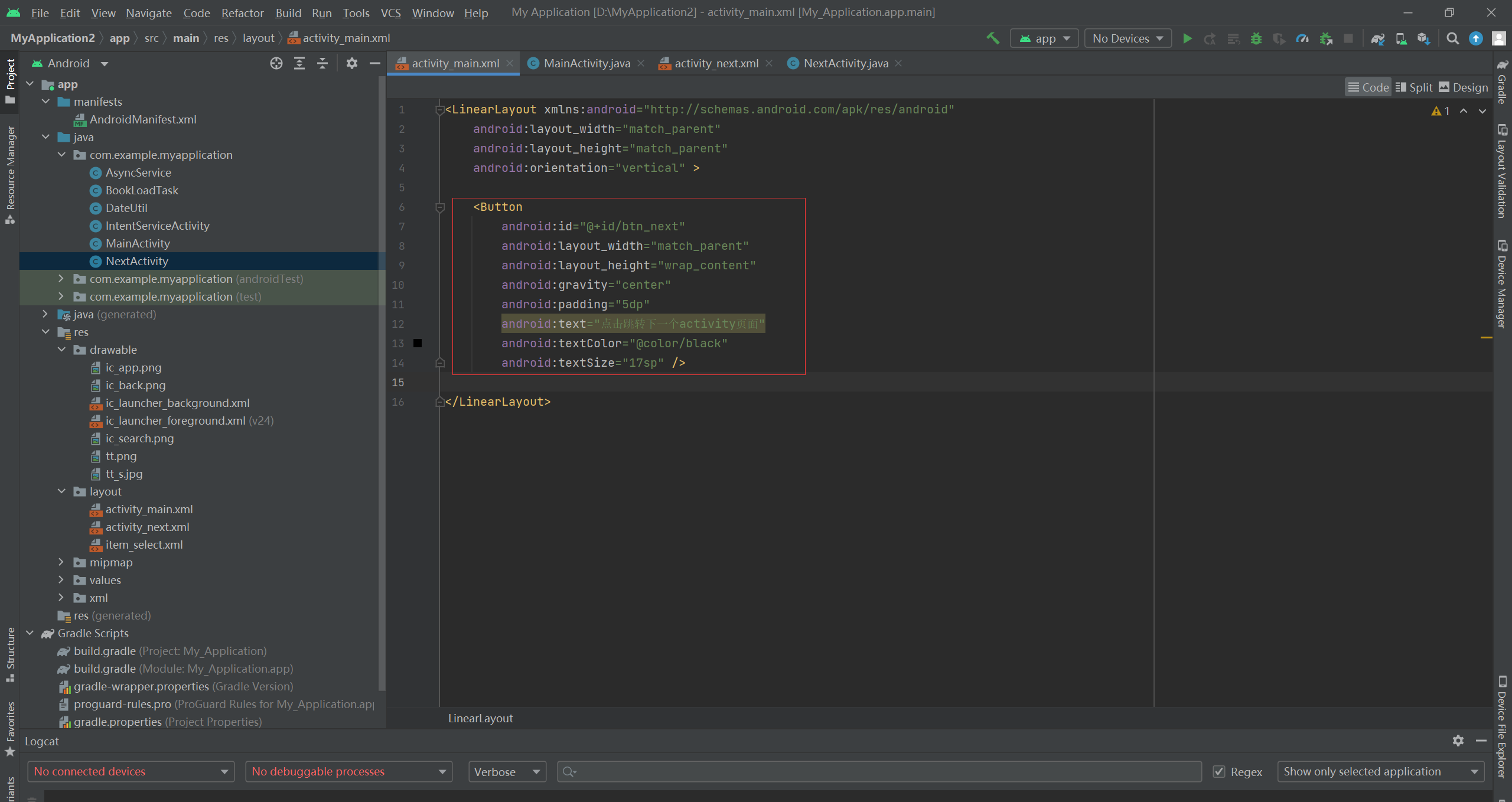The height and width of the screenshot is (802, 1512).
Task: Click Select Opened File target icon
Action: (x=276, y=63)
